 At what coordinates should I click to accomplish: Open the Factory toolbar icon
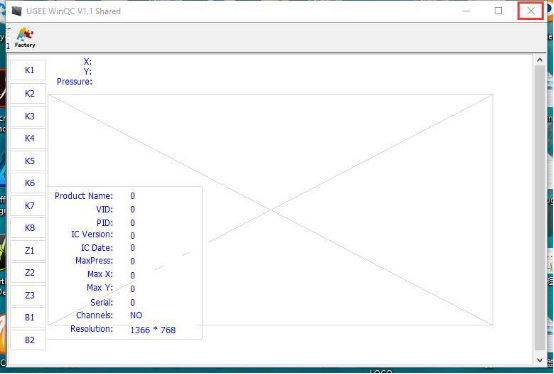tap(25, 37)
